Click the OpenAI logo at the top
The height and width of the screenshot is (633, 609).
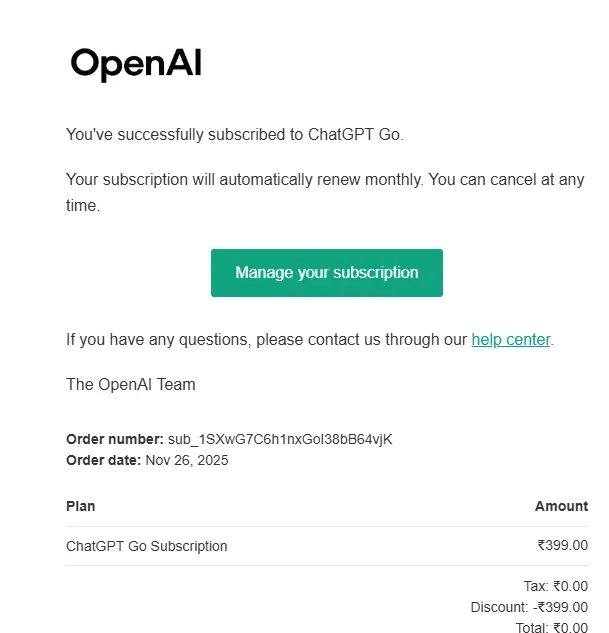click(x=136, y=64)
